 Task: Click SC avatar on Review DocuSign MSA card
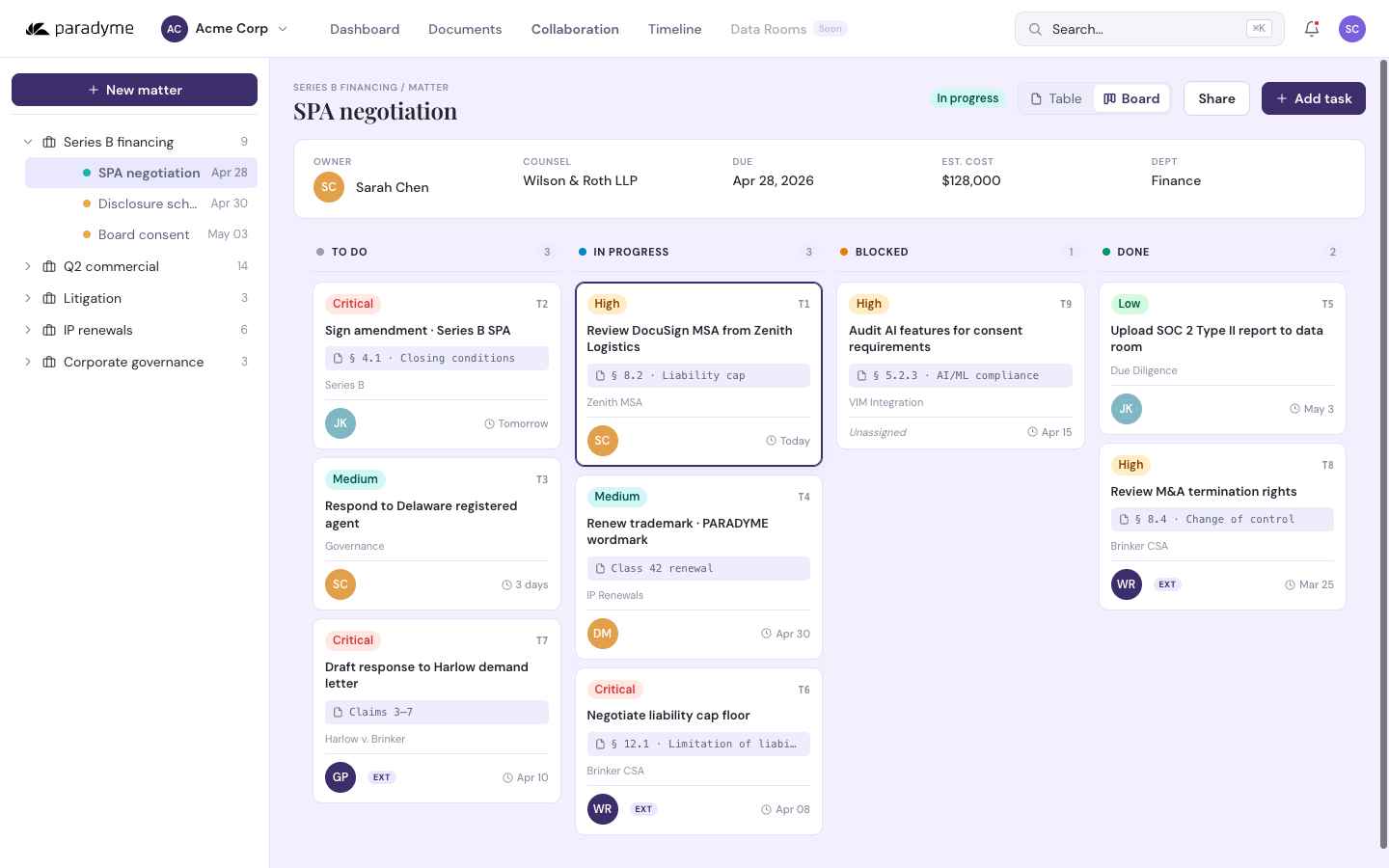603,441
